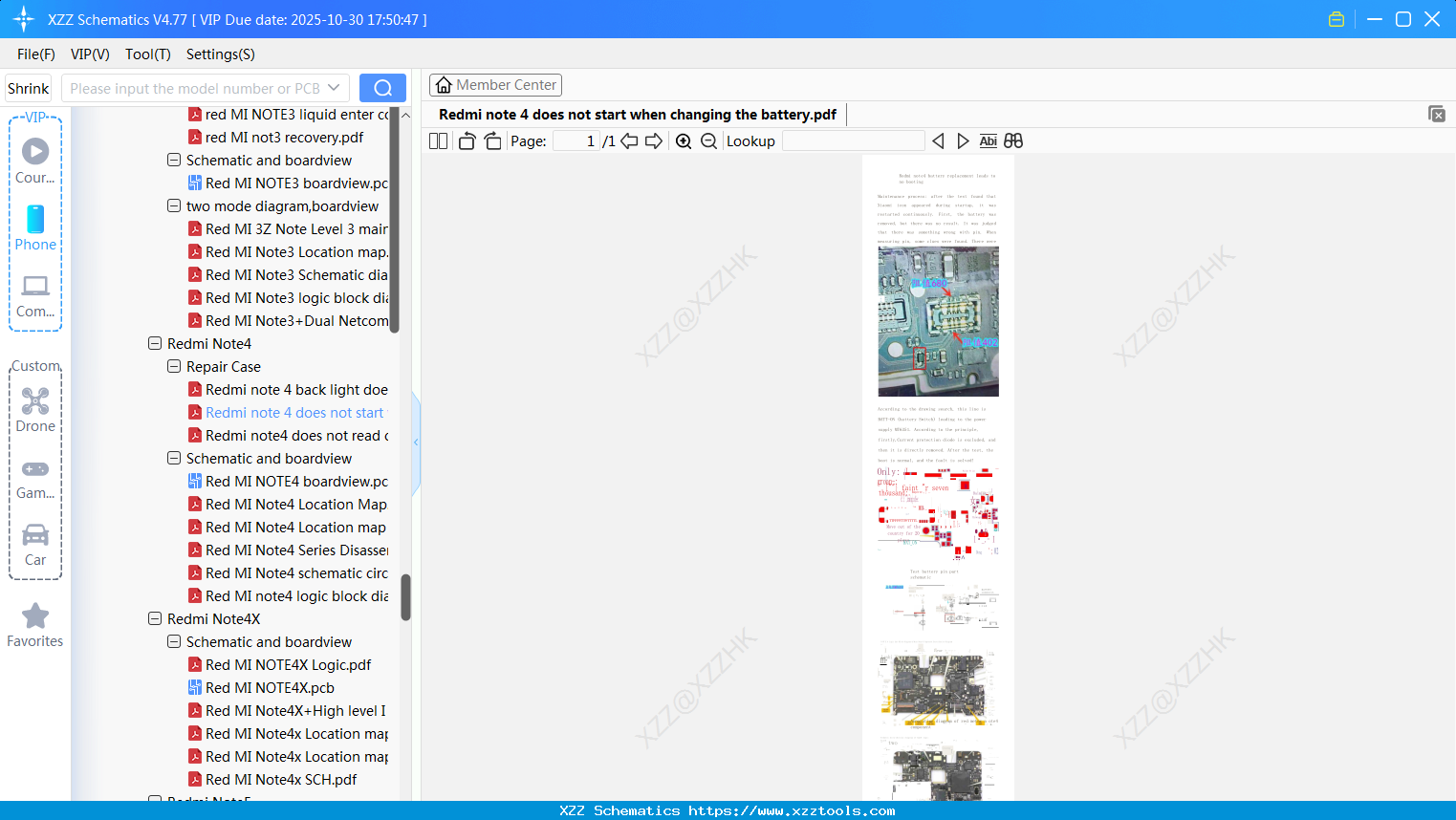Open the Tool(T) menu
The width and height of the screenshot is (1456, 820).
pos(148,54)
